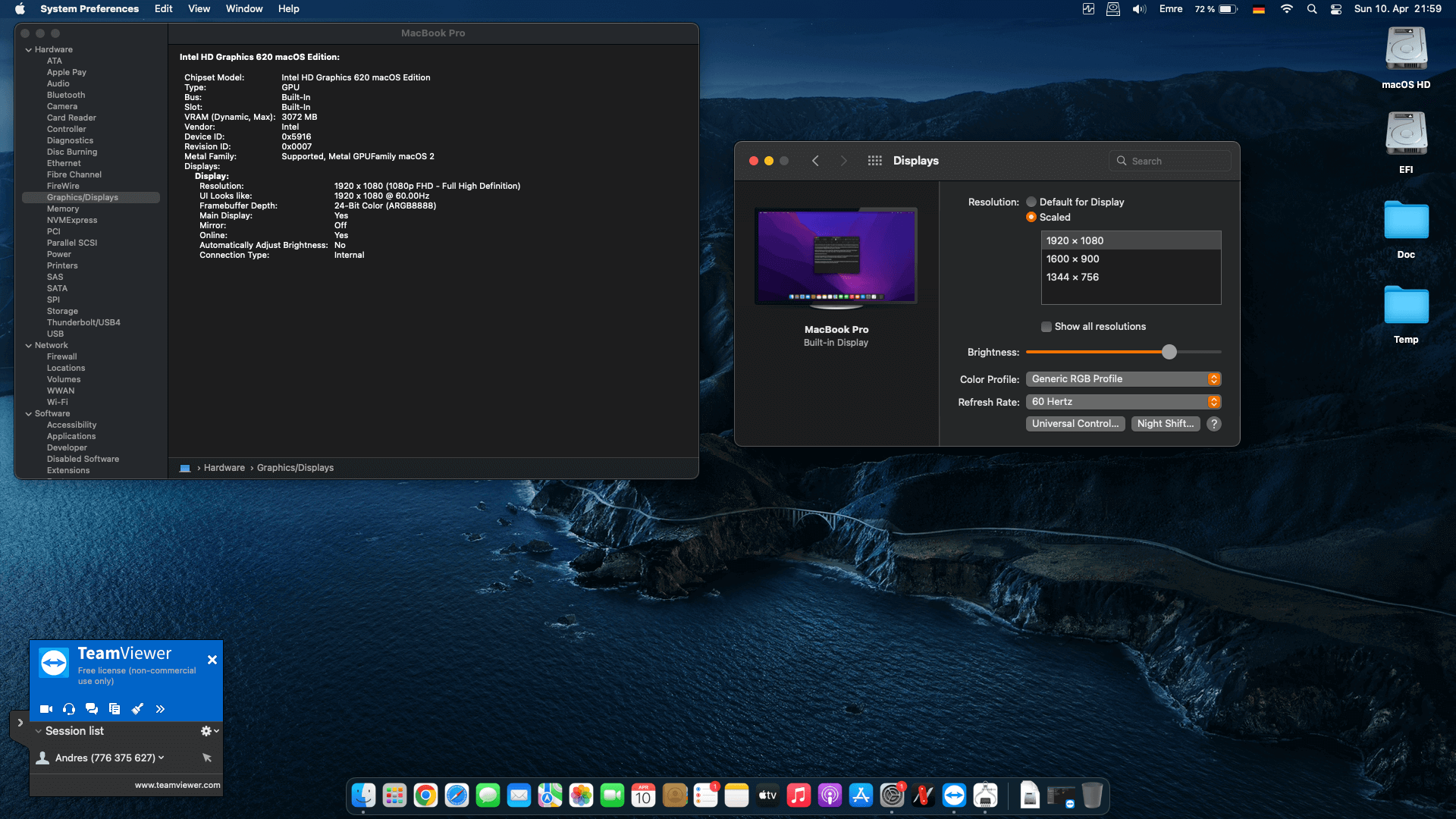1456x819 pixels.
Task: Open the App Store from the Dock
Action: tap(861, 795)
